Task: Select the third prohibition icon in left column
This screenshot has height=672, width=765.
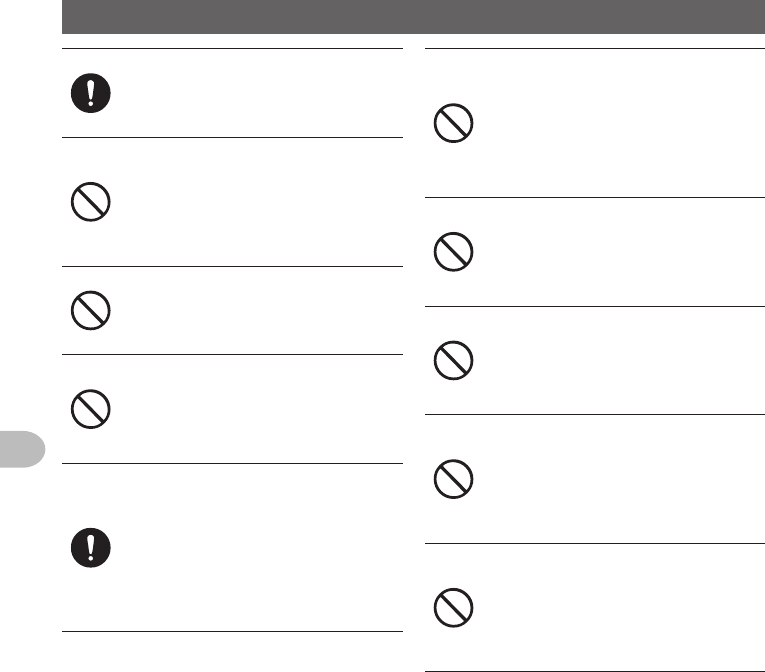Action: point(91,409)
